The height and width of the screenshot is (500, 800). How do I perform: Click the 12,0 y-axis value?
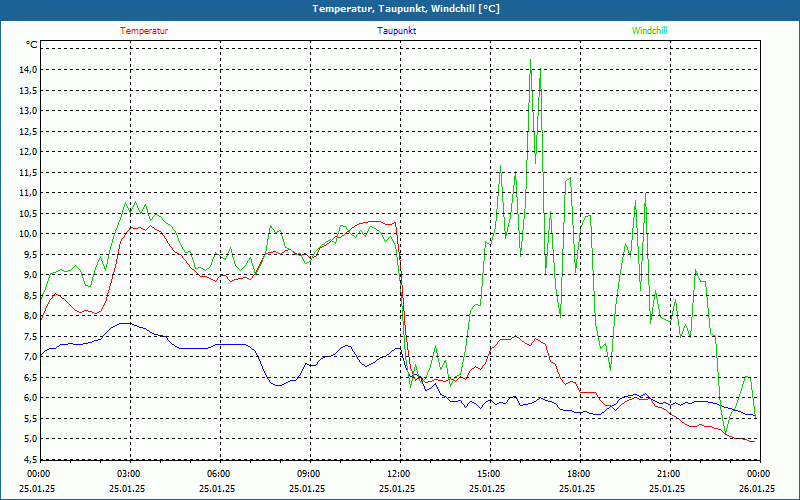tap(29, 152)
